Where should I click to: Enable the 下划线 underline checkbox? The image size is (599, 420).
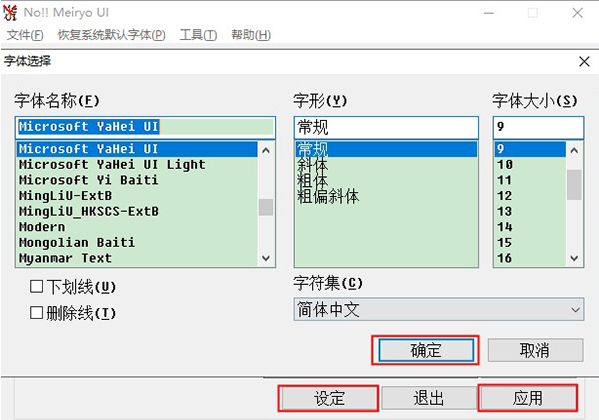click(36, 286)
